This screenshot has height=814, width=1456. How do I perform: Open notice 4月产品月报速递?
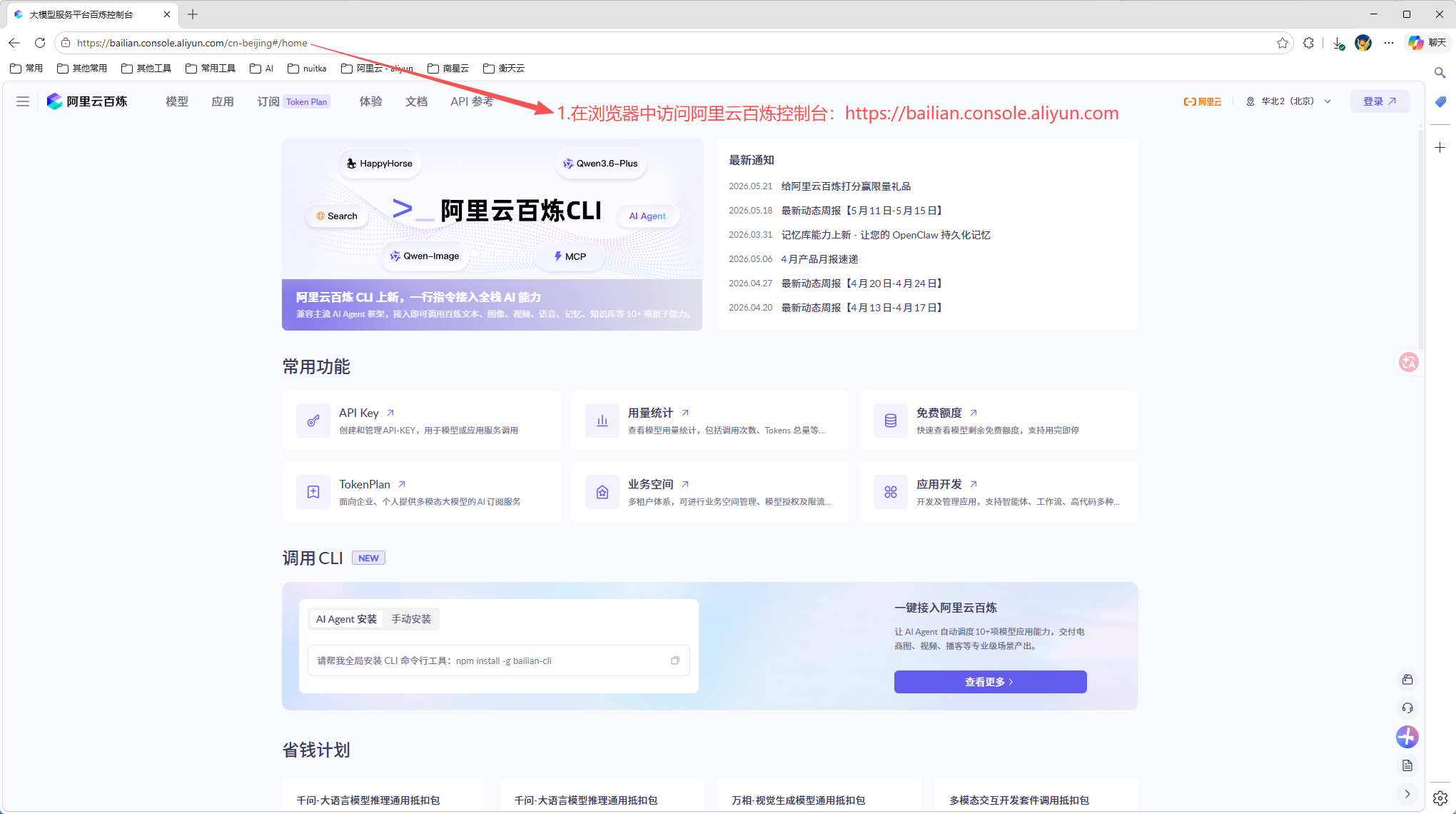tap(819, 259)
